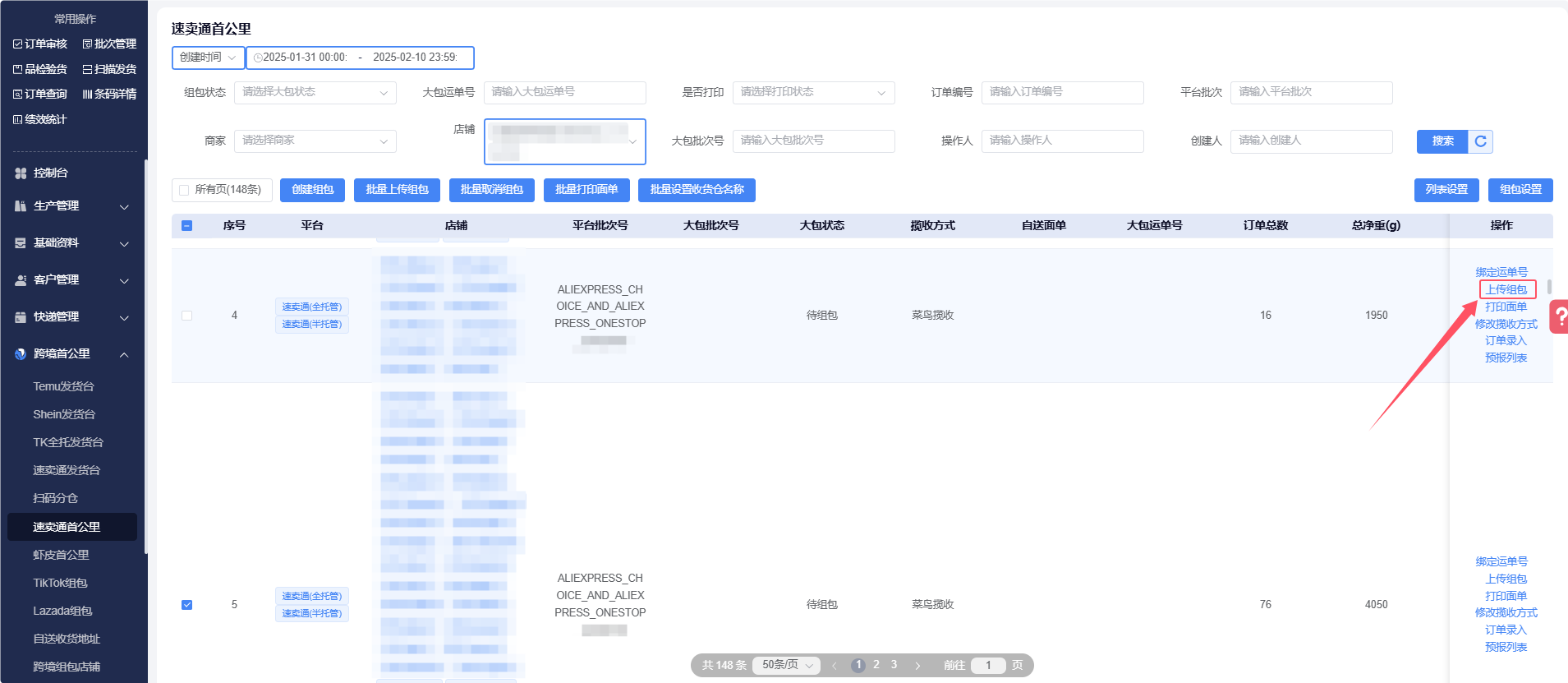1568x683 pixels.
Task: Open Shein发货台 in the sidebar
Action: pyautogui.click(x=64, y=414)
